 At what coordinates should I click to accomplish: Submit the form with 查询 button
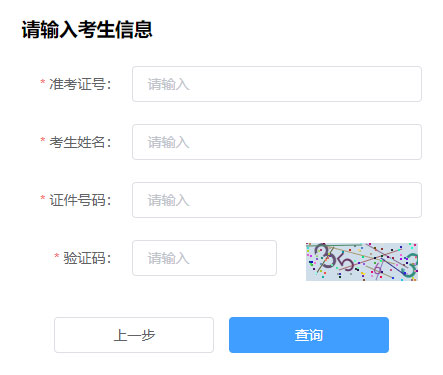(x=309, y=335)
